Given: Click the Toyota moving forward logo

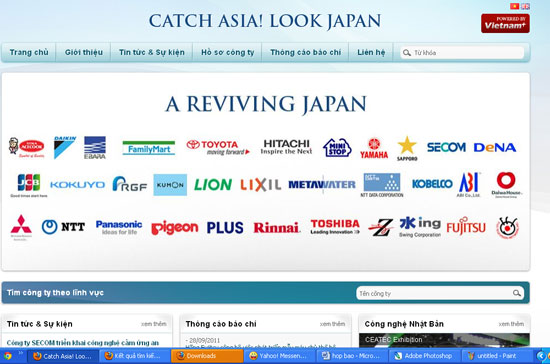Looking at the screenshot, I should (218, 148).
